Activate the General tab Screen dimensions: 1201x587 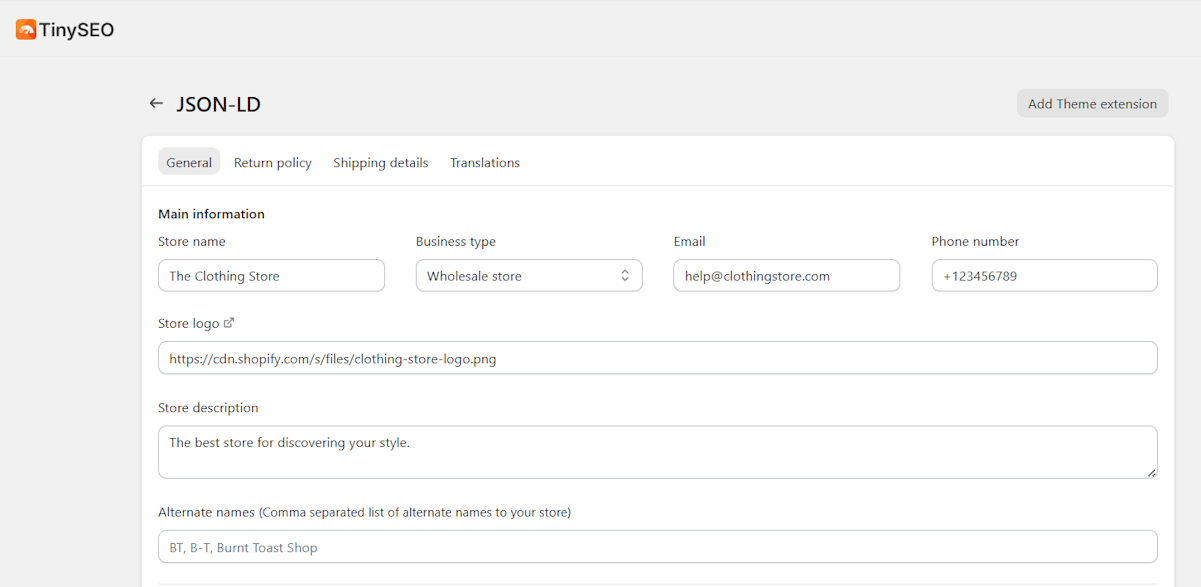click(x=189, y=162)
